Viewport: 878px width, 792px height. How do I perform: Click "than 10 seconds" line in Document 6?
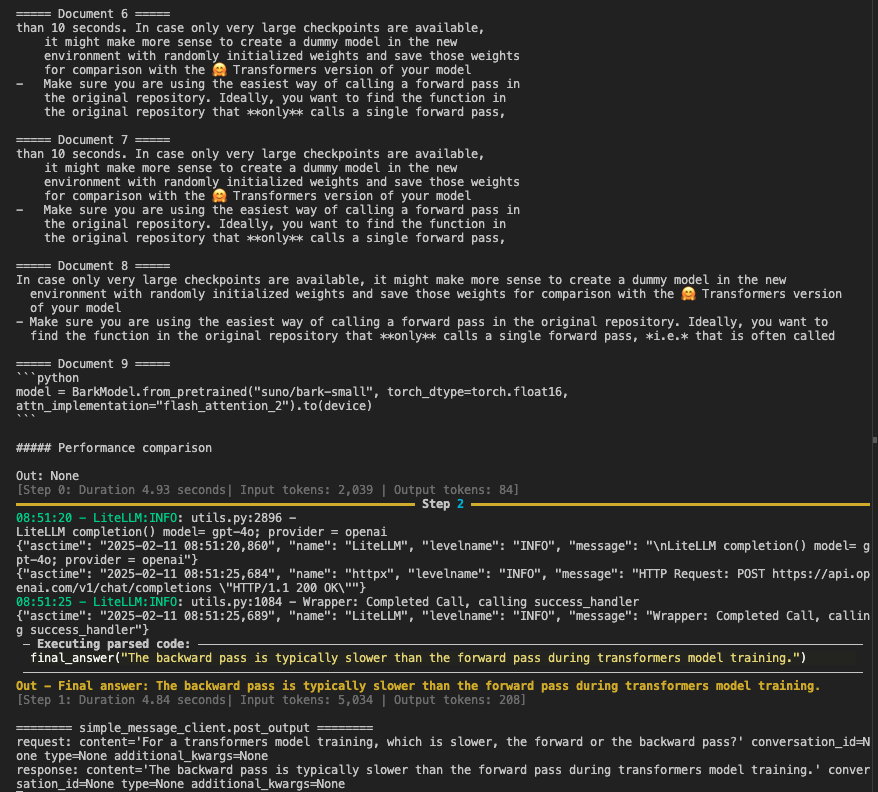coord(250,28)
